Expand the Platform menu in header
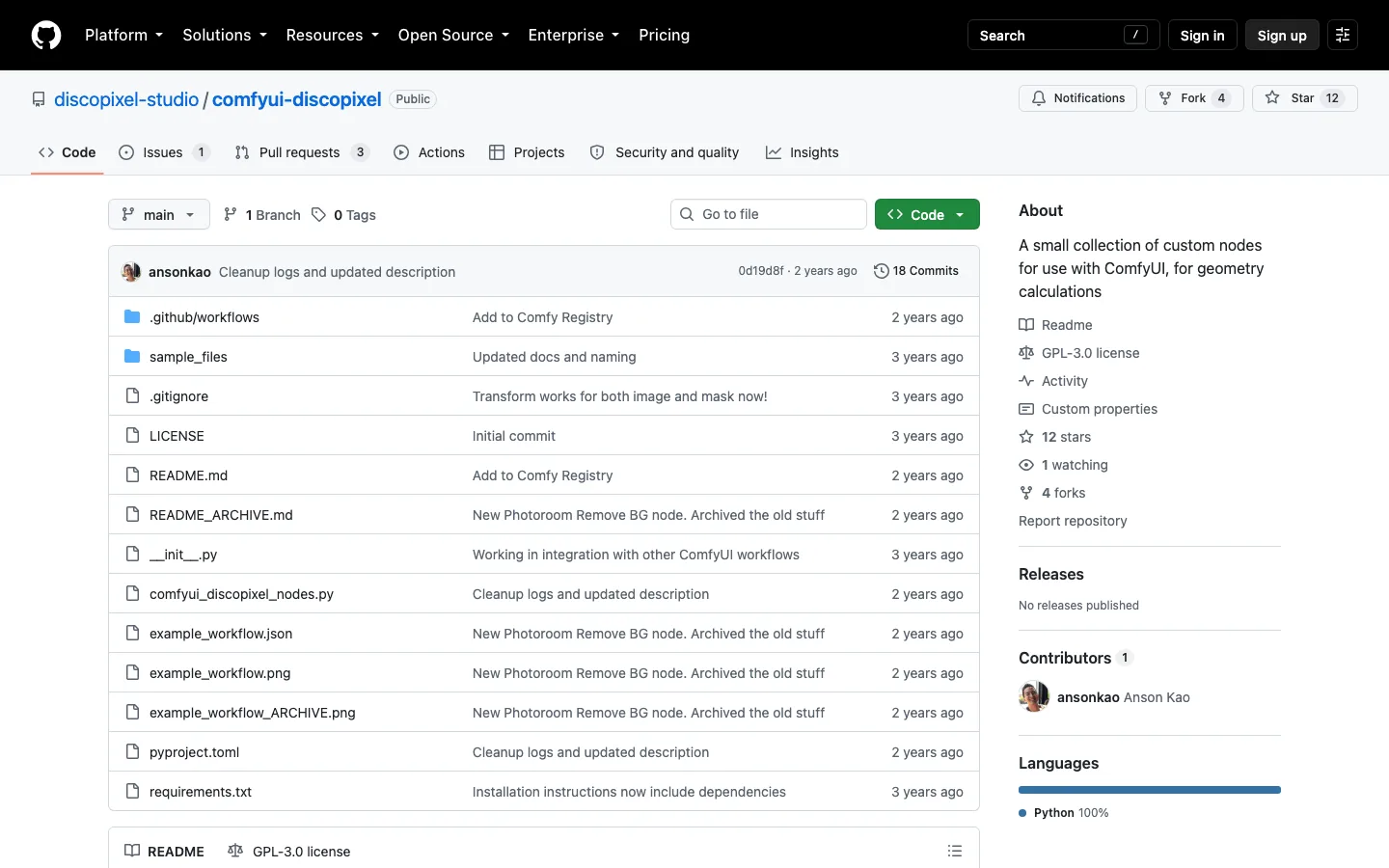1389x868 pixels. (x=123, y=35)
